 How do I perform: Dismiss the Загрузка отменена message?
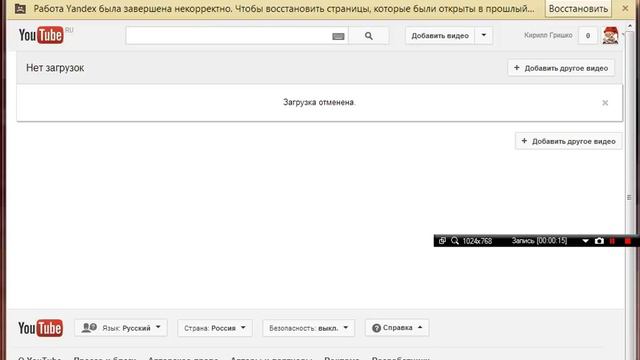[605, 103]
